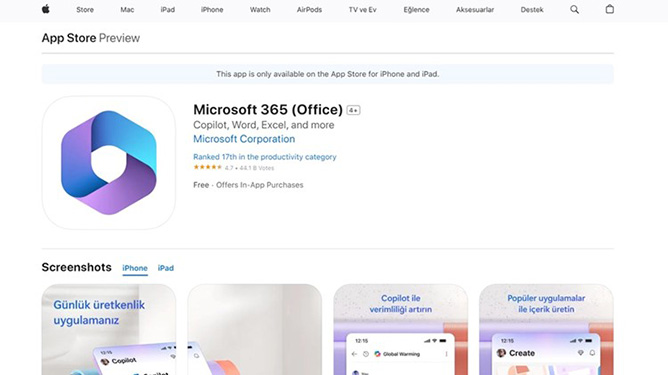
Task: Select Watch in the navigation bar
Action: (x=260, y=10)
